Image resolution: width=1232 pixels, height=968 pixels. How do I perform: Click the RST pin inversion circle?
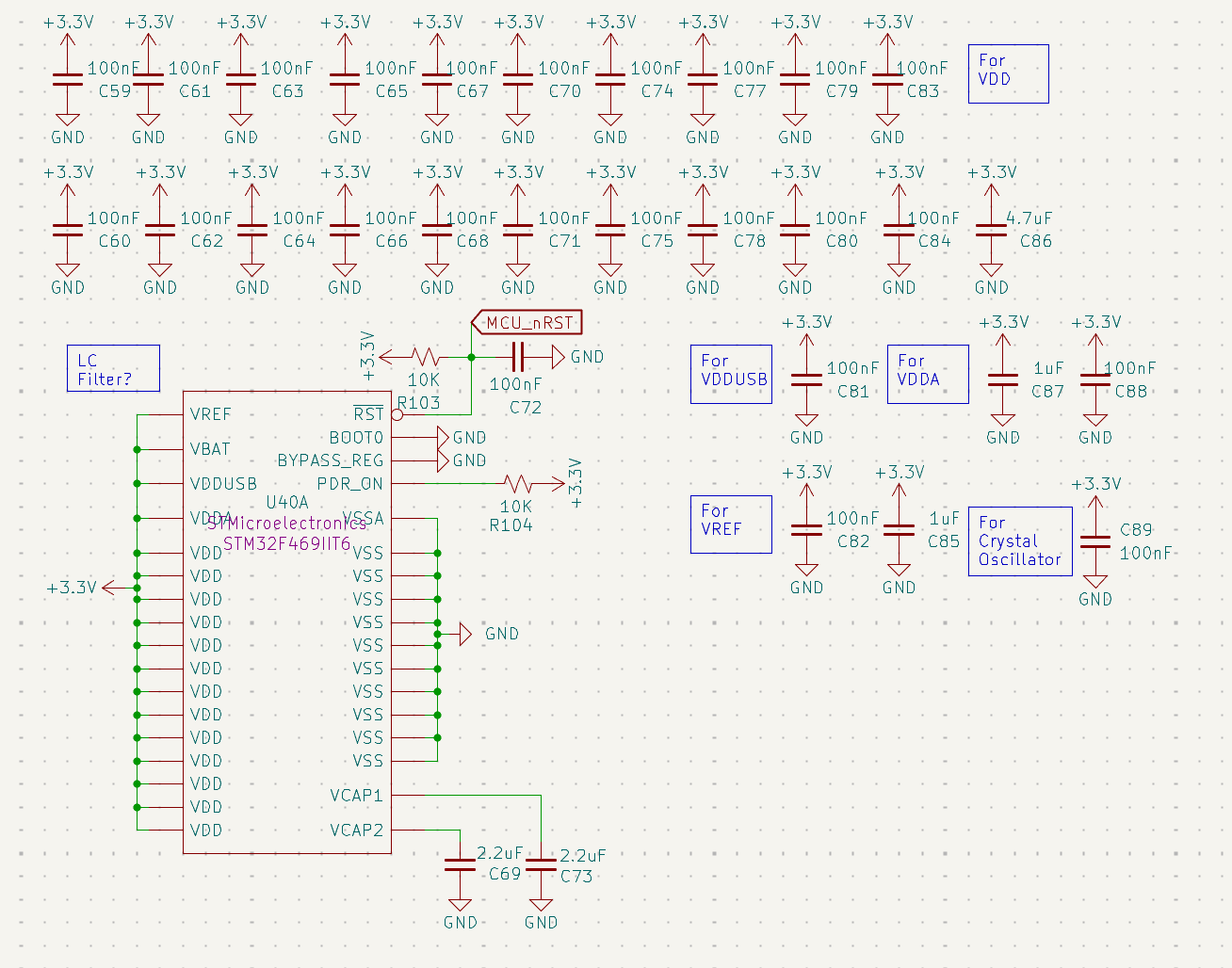pos(397,414)
